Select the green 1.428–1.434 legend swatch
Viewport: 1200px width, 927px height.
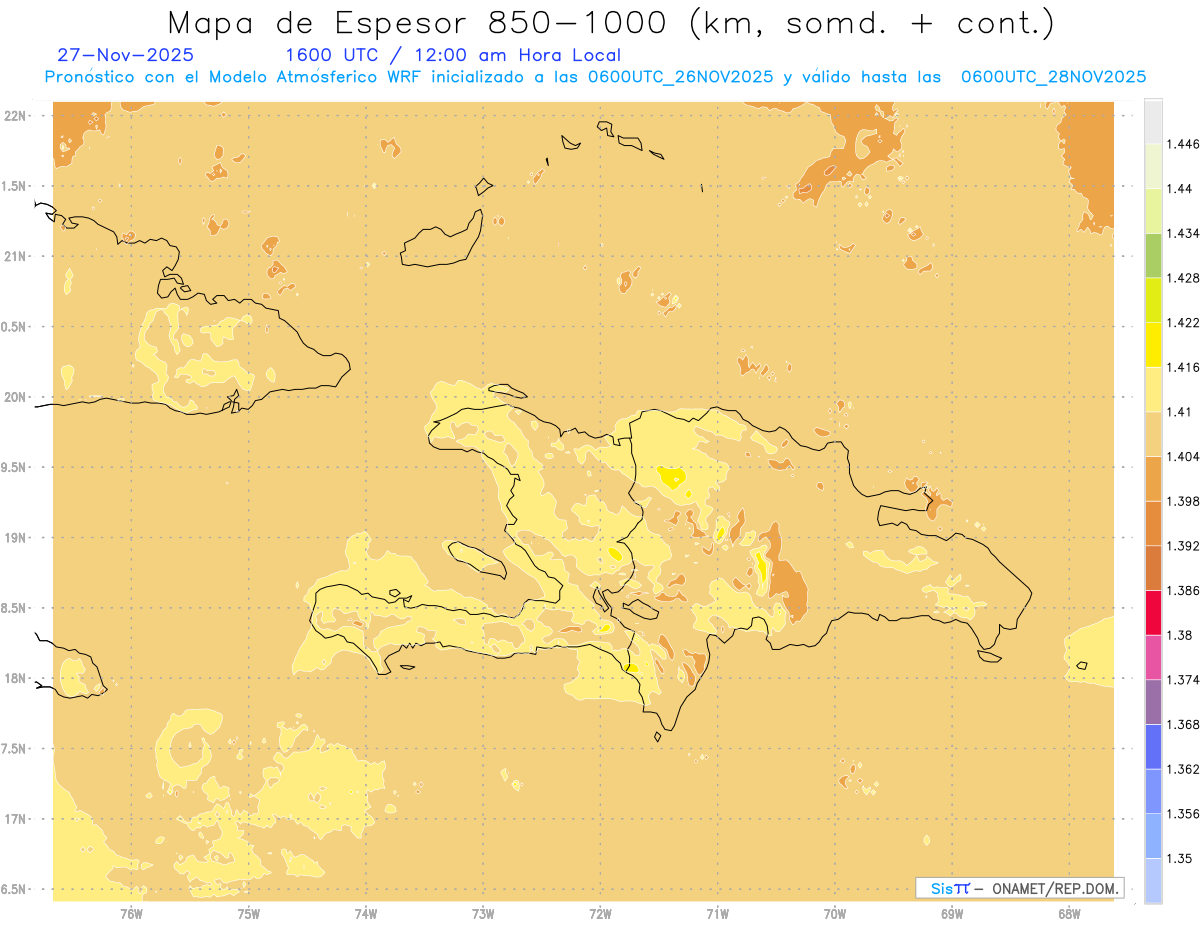coord(1153,255)
